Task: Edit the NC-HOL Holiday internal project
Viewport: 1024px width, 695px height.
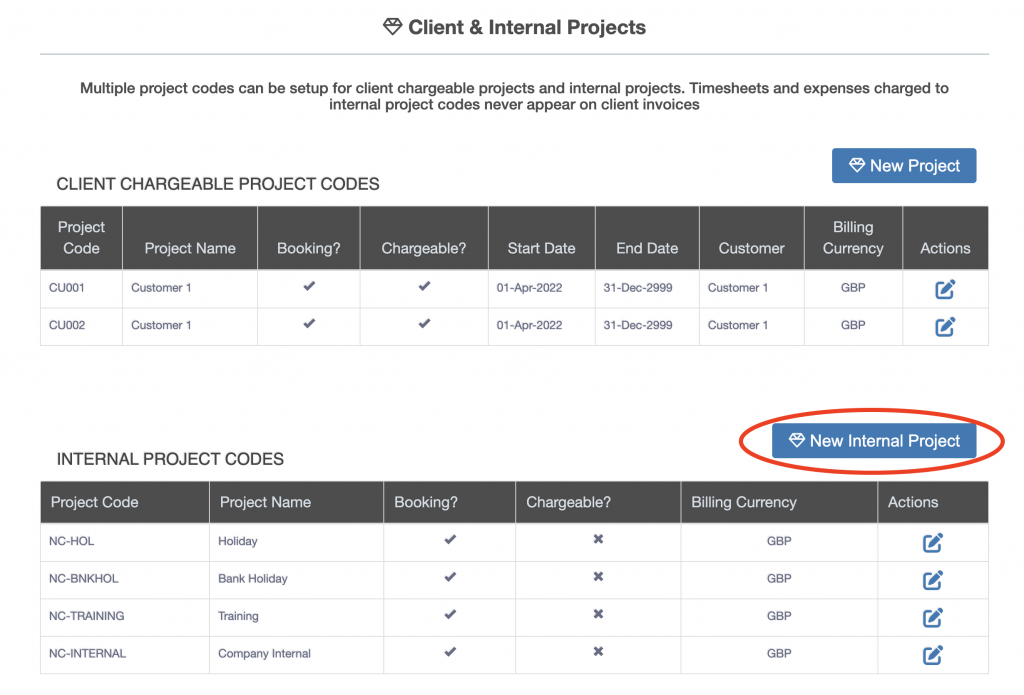Action: [932, 542]
